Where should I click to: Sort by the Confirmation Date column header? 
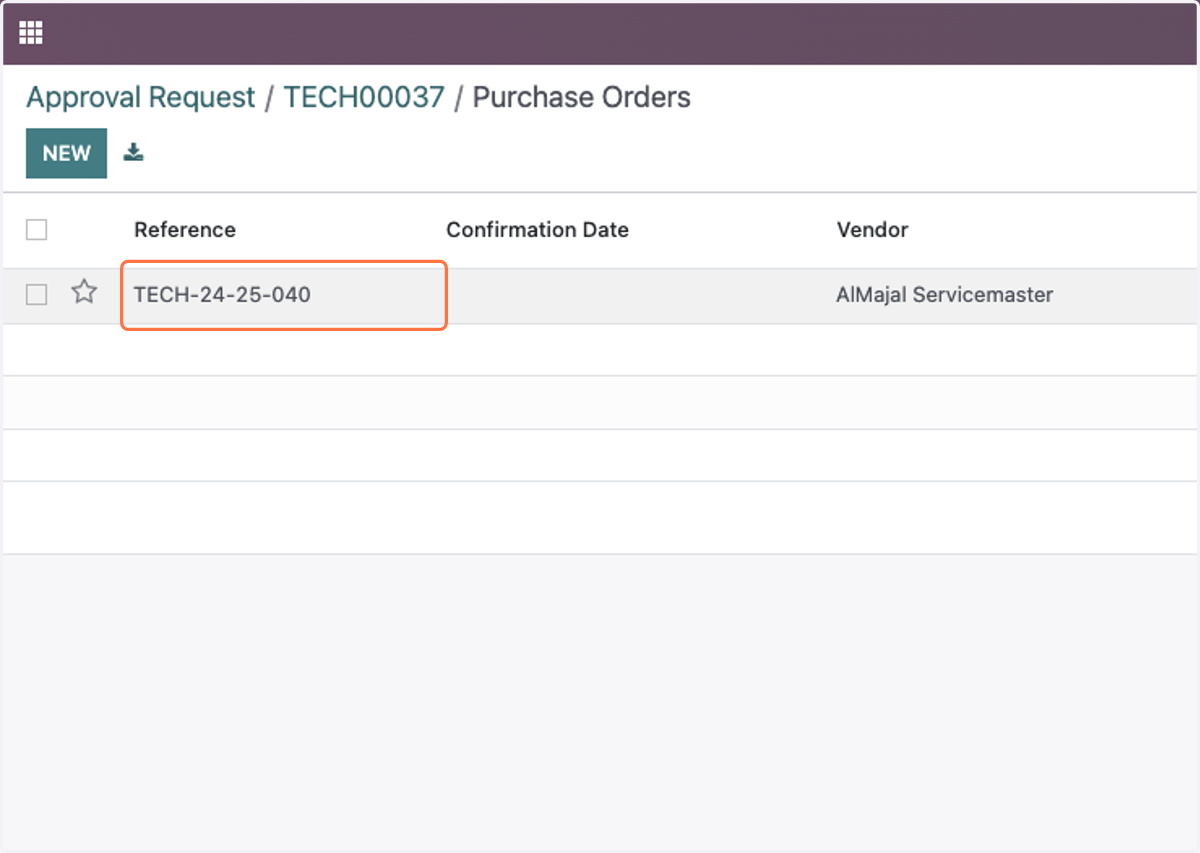[537, 230]
